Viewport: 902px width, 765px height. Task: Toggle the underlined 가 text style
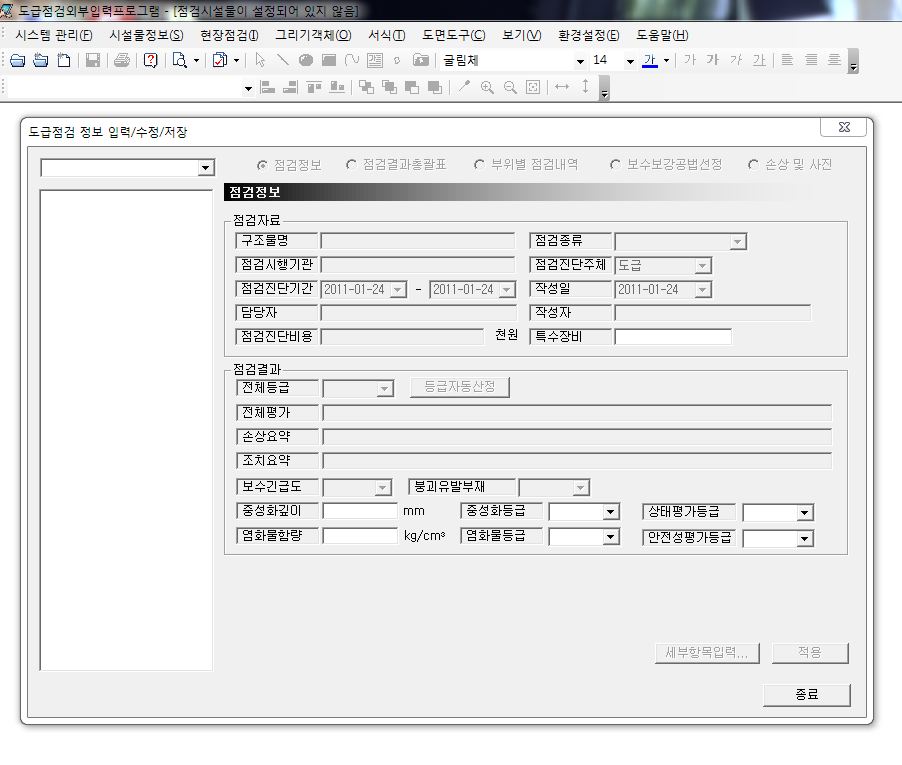759,60
